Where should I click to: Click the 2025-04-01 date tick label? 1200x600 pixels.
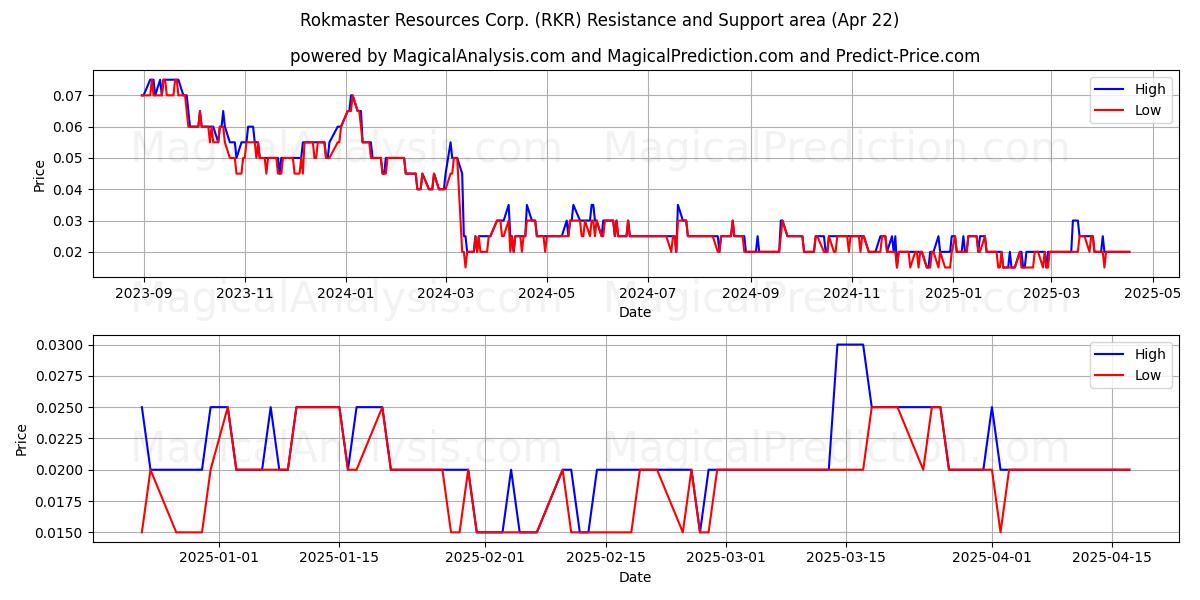[992, 558]
